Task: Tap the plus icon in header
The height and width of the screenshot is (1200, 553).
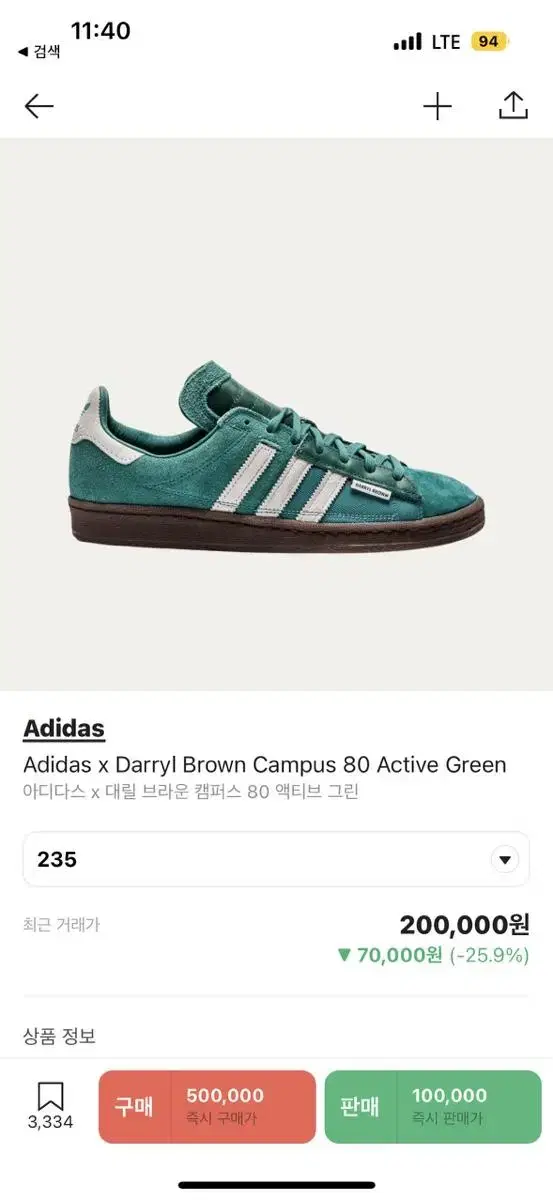Action: pyautogui.click(x=437, y=106)
